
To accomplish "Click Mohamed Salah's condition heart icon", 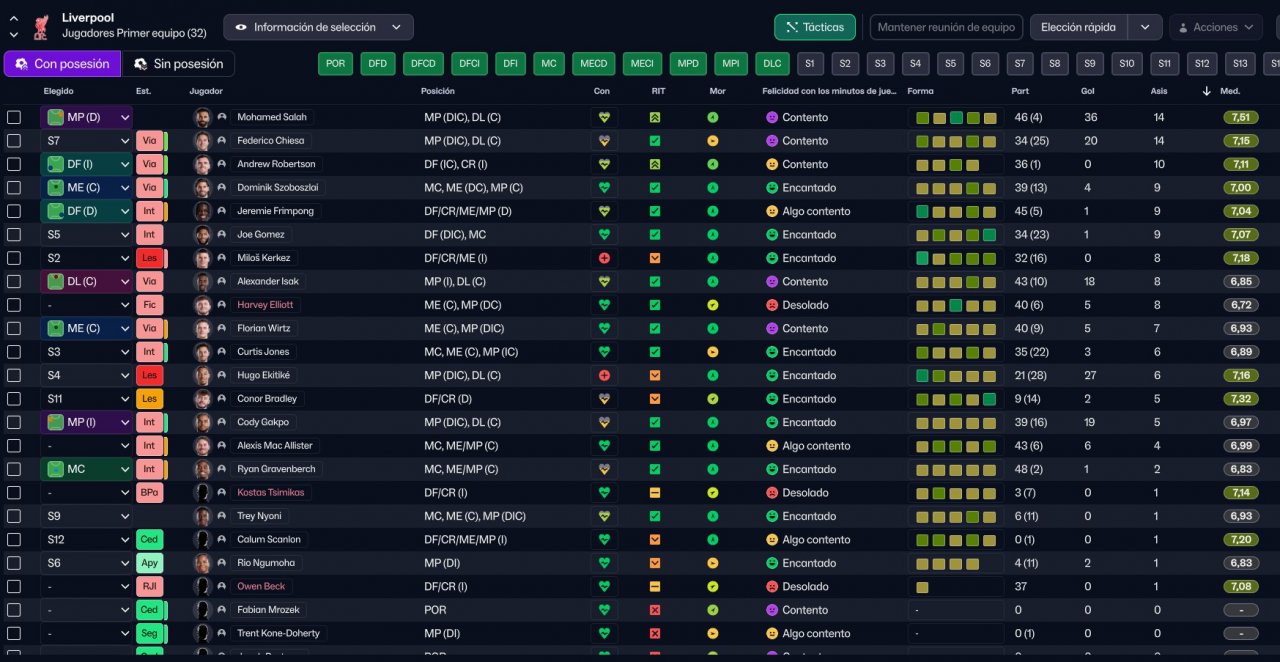I will (604, 117).
